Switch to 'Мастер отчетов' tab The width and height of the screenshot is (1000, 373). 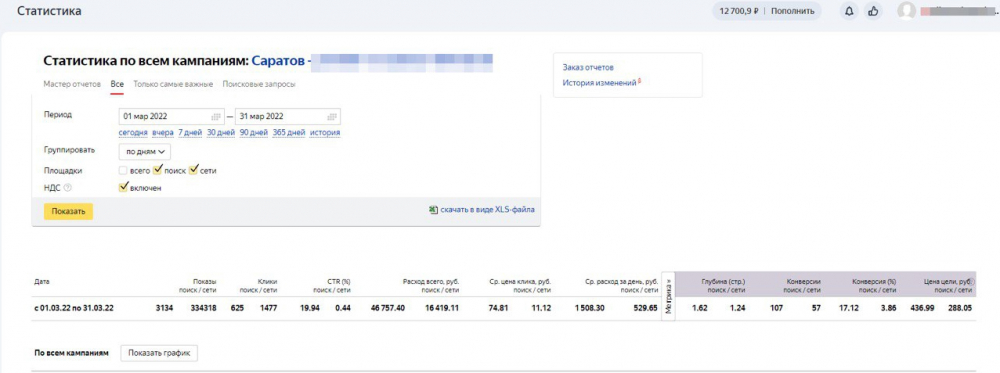point(72,84)
